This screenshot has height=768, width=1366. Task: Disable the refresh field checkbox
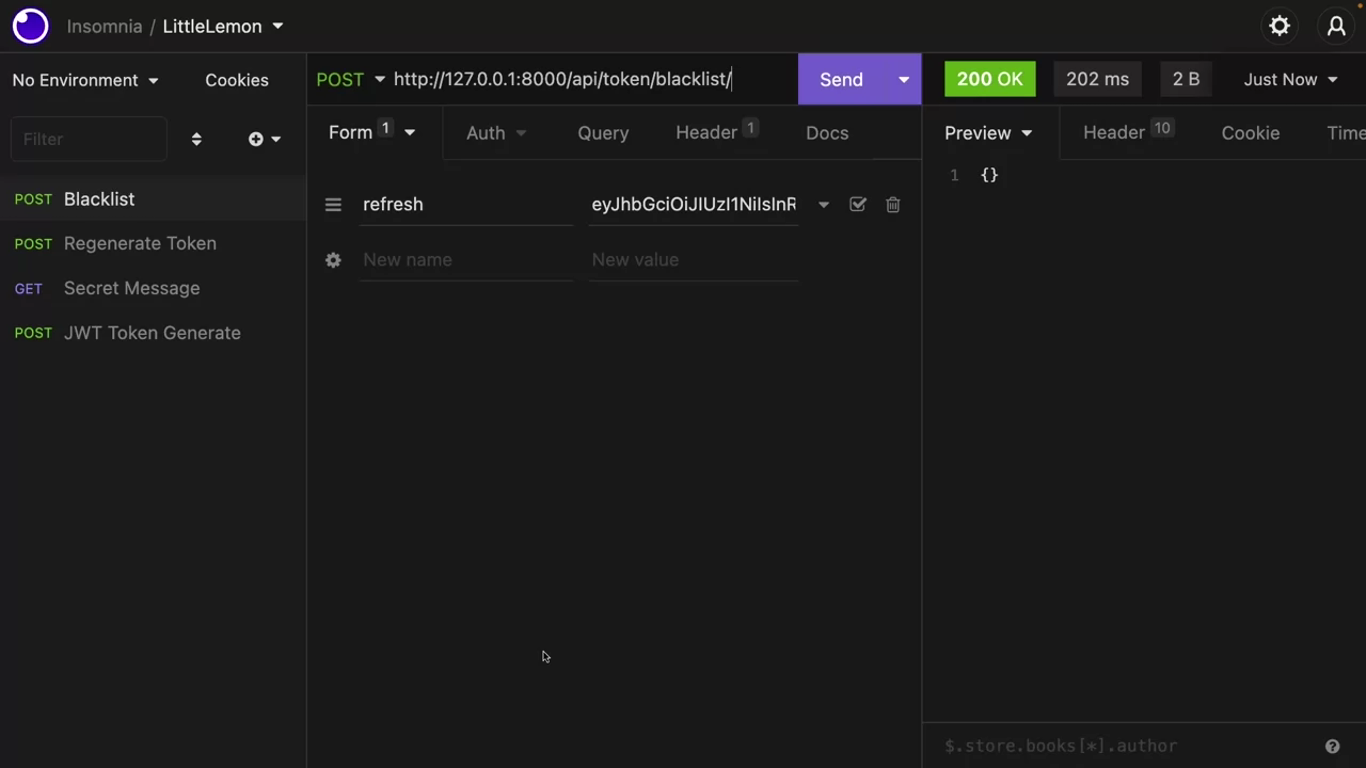(x=857, y=205)
